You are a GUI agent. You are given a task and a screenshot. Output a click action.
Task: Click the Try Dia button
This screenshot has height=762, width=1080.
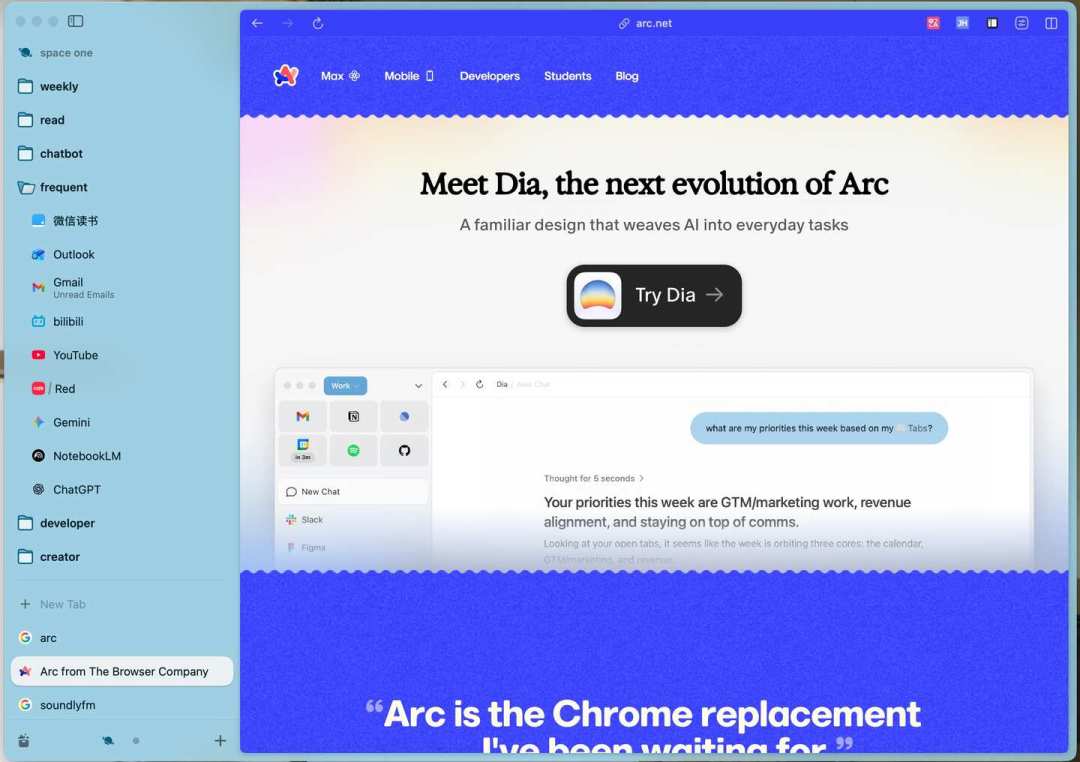(x=654, y=296)
